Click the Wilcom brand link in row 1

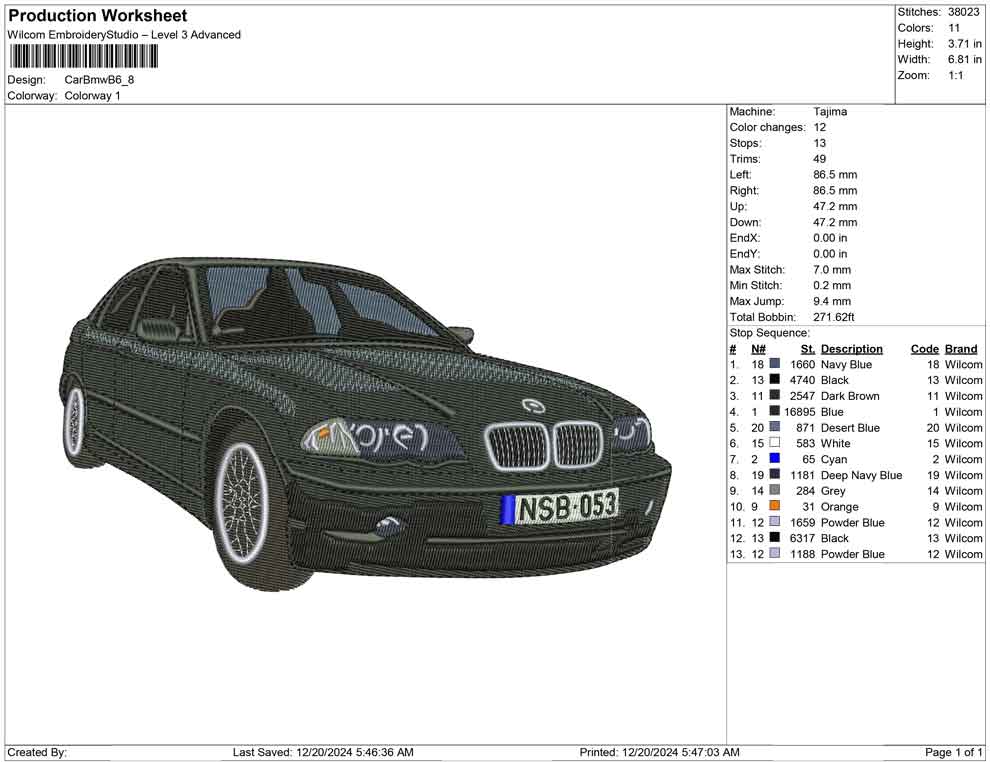(x=962, y=364)
